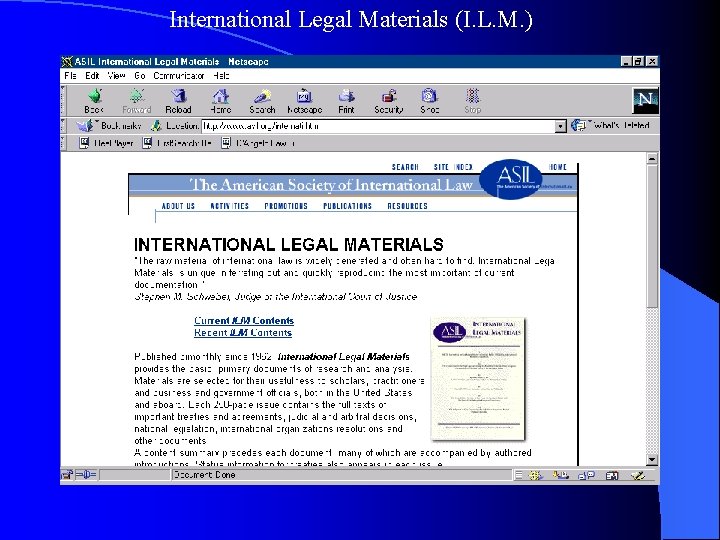
Task: Click in the Location URL field
Action: click(x=378, y=126)
